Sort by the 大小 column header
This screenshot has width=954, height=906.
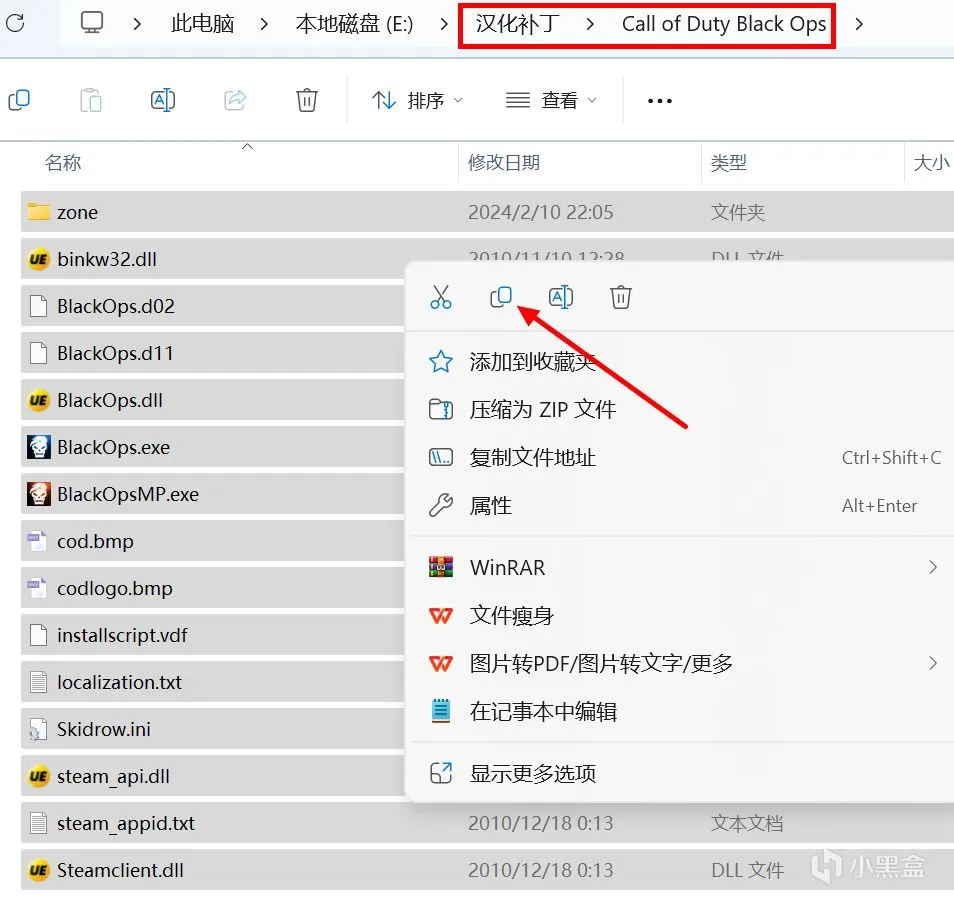(x=931, y=162)
